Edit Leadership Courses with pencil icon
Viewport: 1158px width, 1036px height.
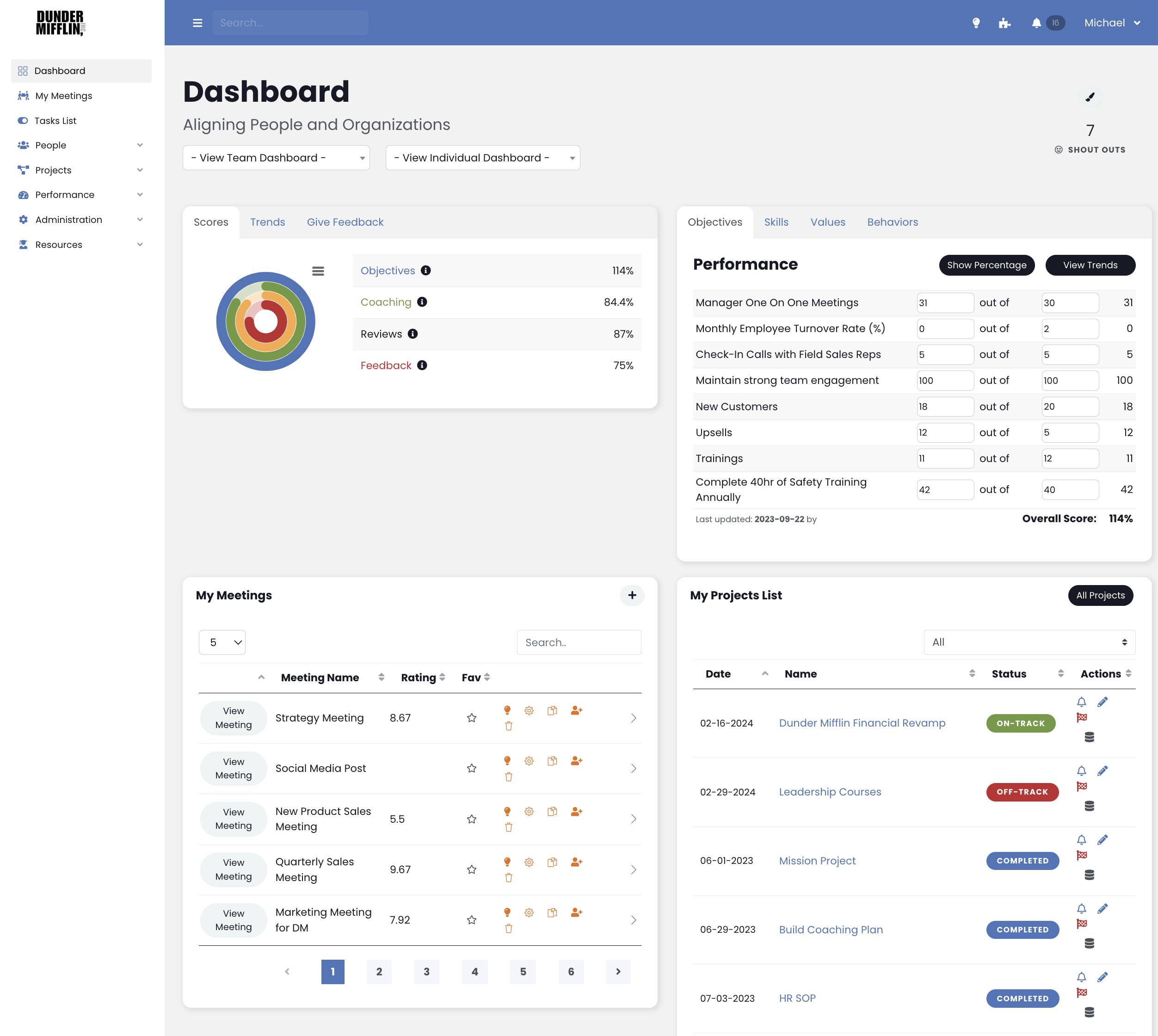click(x=1102, y=771)
